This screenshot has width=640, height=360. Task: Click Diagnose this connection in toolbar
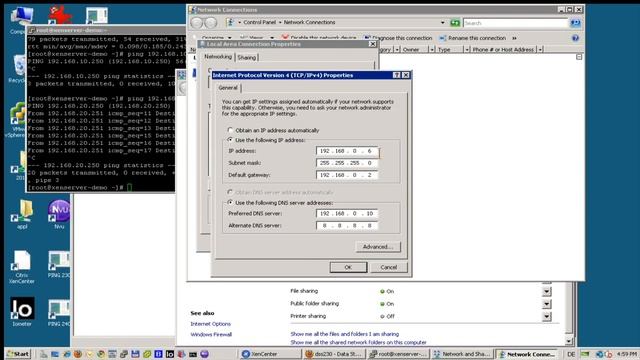(x=398, y=38)
